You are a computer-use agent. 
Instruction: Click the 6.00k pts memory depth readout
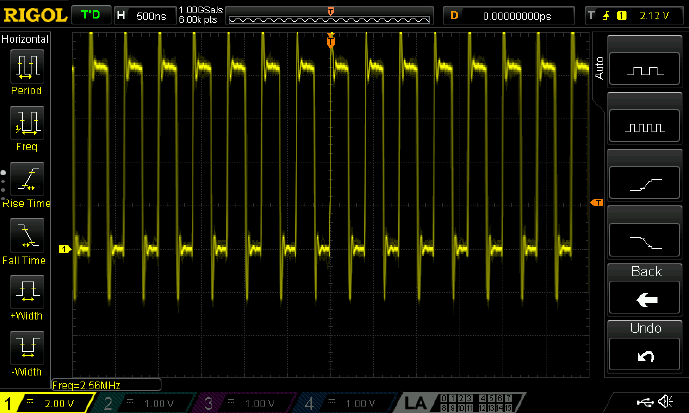point(198,20)
